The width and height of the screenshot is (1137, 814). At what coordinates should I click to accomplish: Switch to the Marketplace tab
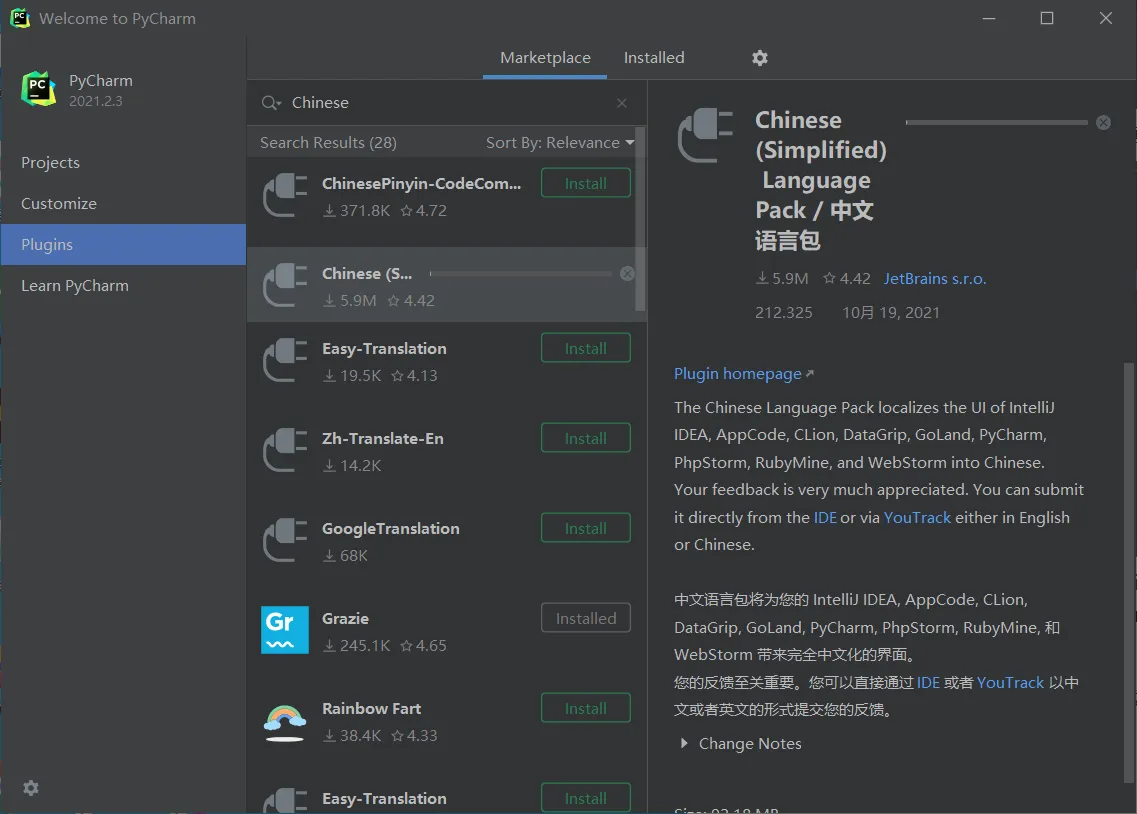coord(545,58)
